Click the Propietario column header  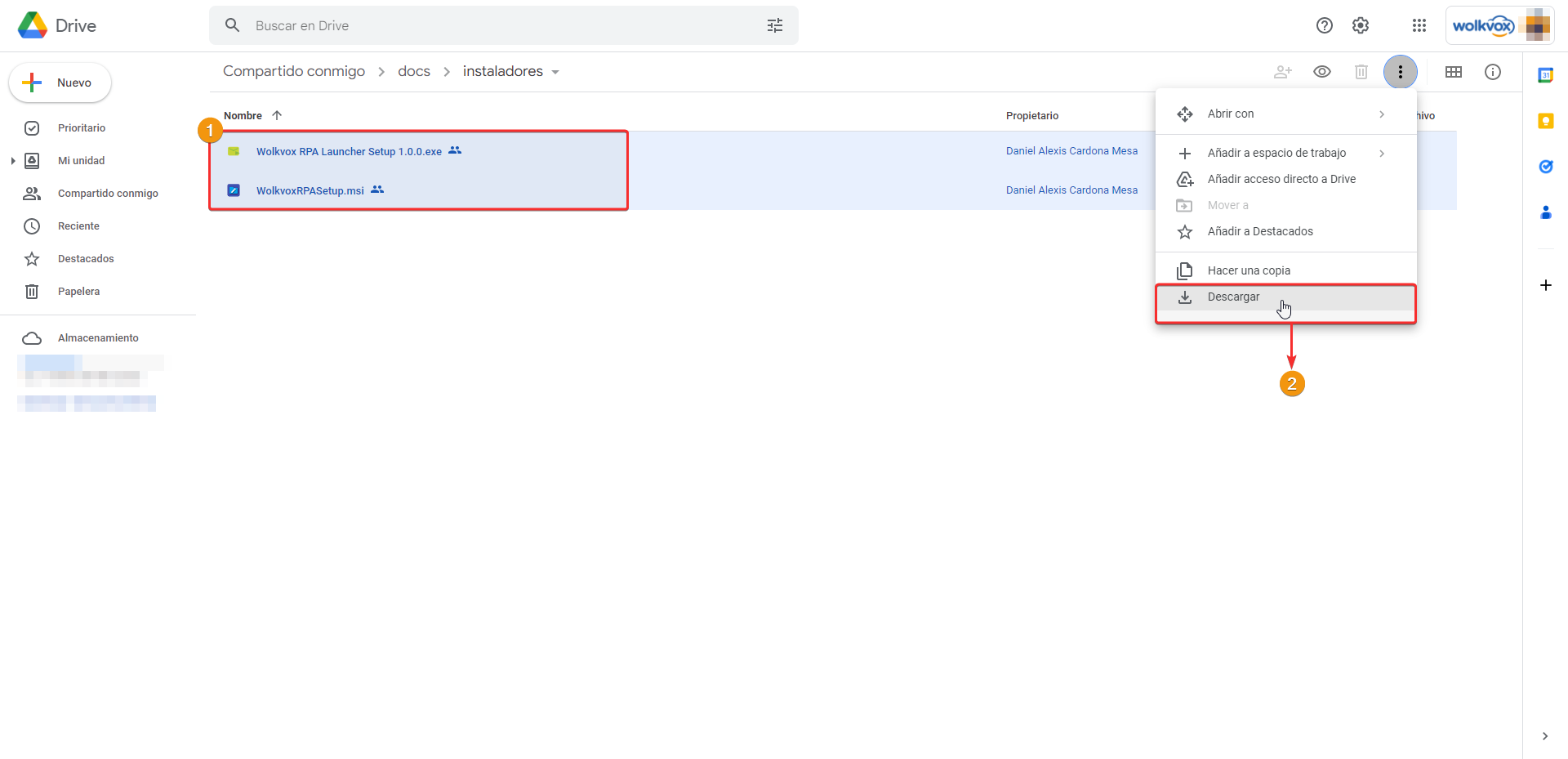point(1032,115)
